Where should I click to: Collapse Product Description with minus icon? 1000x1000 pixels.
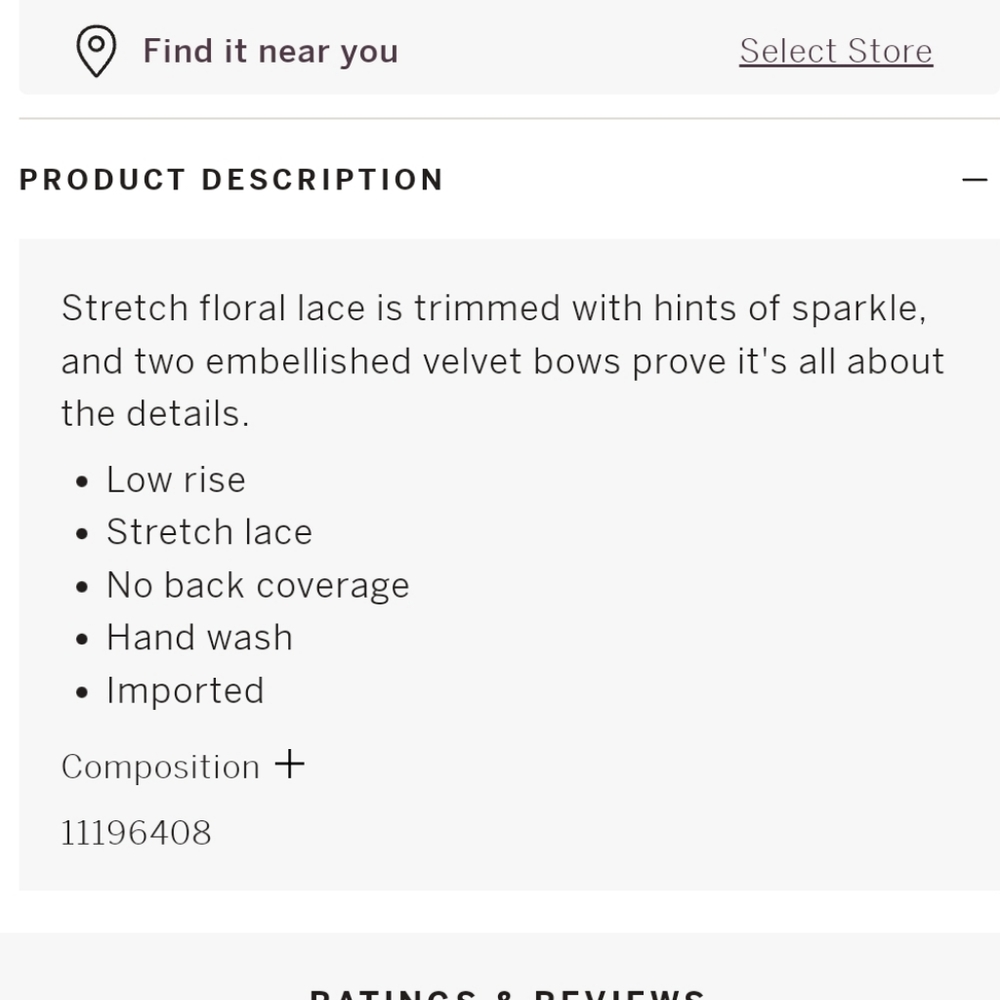974,180
